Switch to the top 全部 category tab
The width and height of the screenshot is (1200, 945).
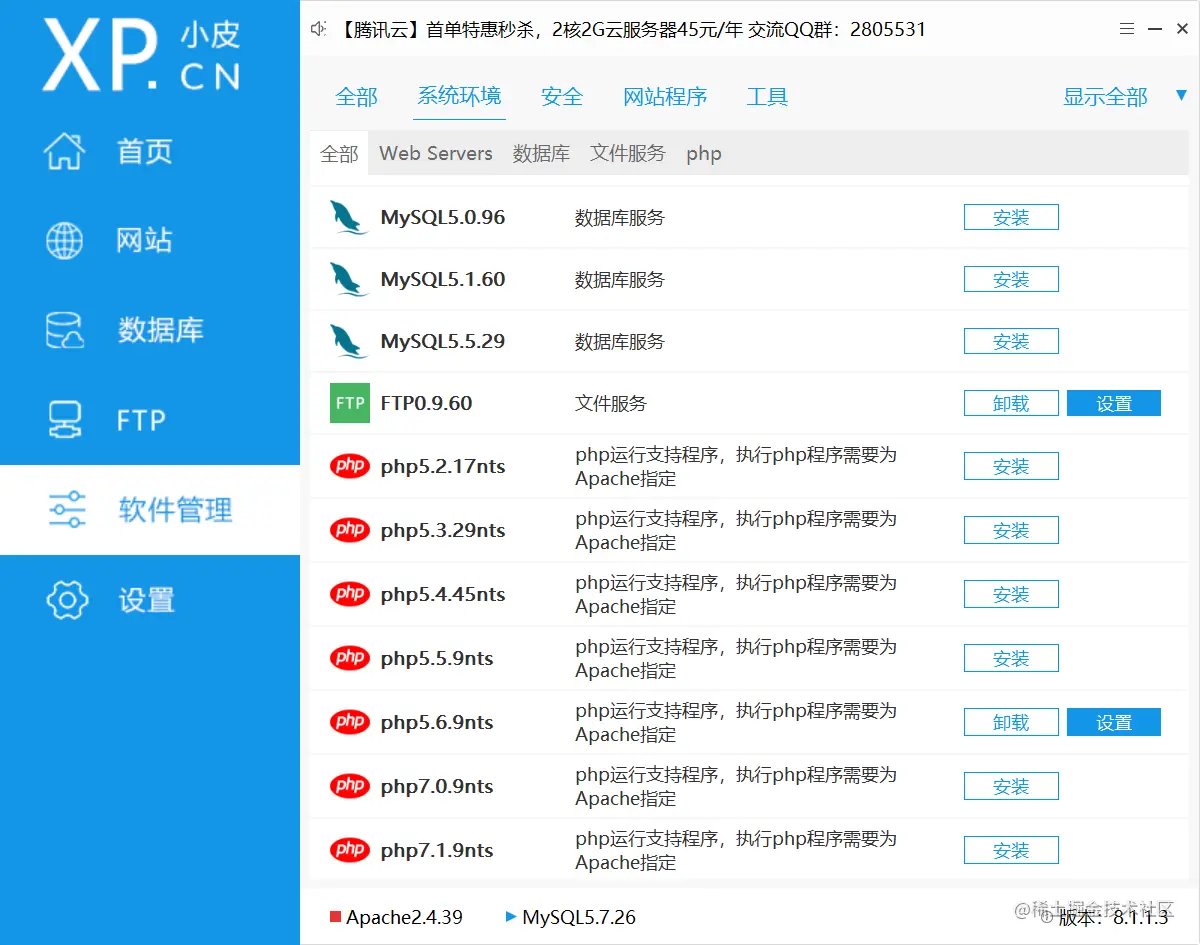[x=356, y=97]
